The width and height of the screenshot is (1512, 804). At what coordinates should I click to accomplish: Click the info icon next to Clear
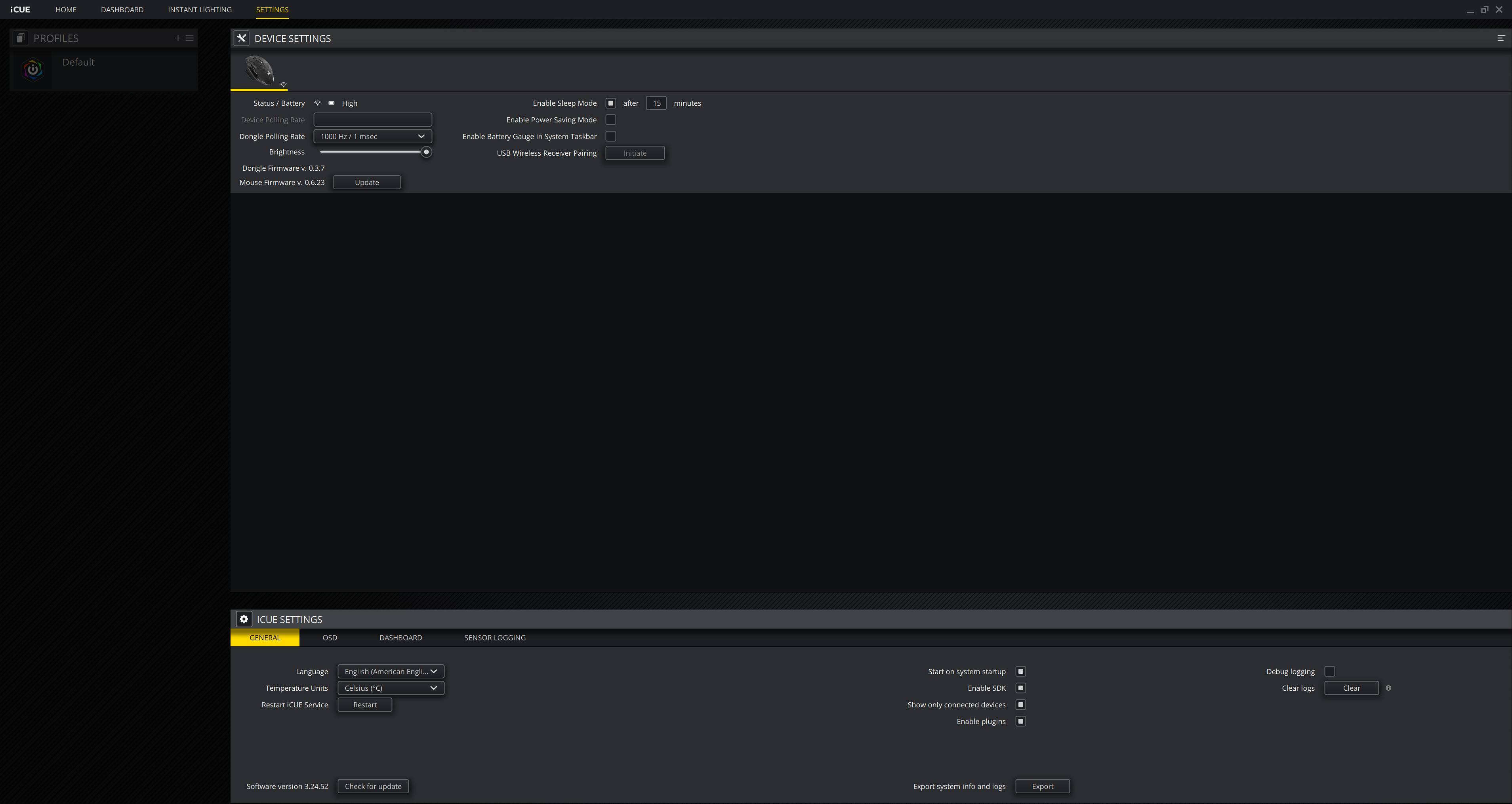1388,688
